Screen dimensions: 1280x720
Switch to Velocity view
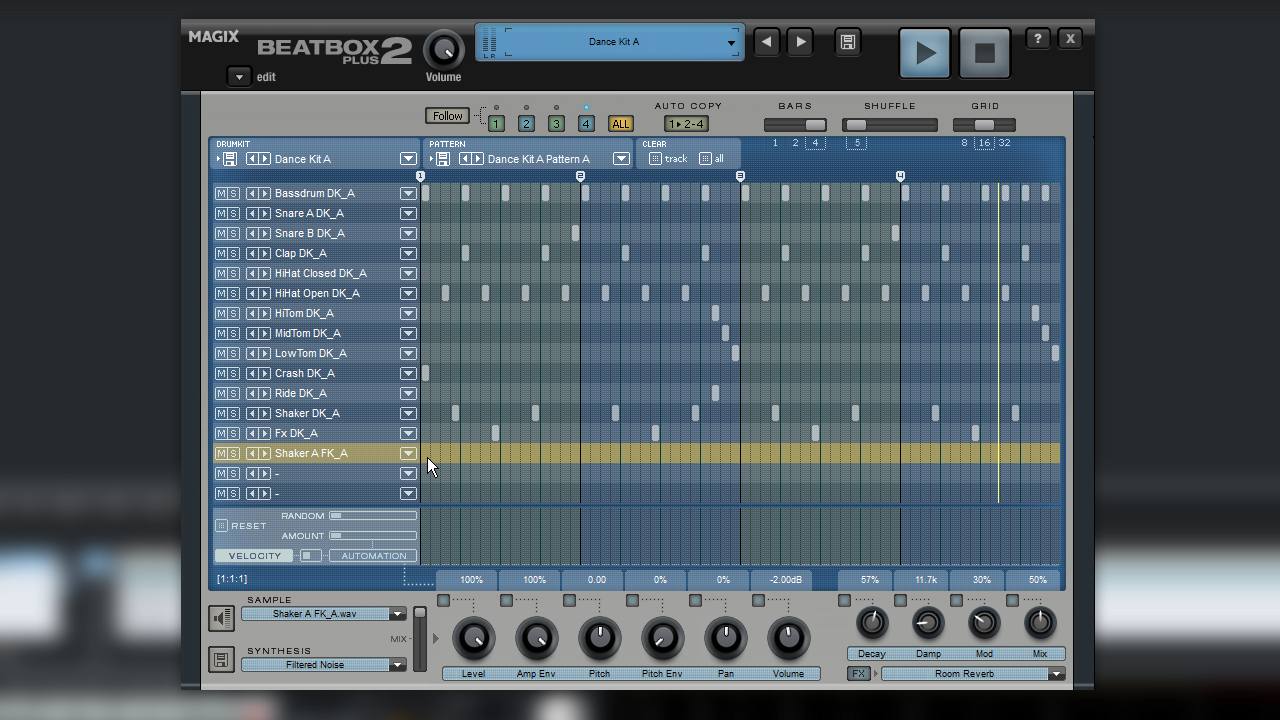[x=255, y=556]
